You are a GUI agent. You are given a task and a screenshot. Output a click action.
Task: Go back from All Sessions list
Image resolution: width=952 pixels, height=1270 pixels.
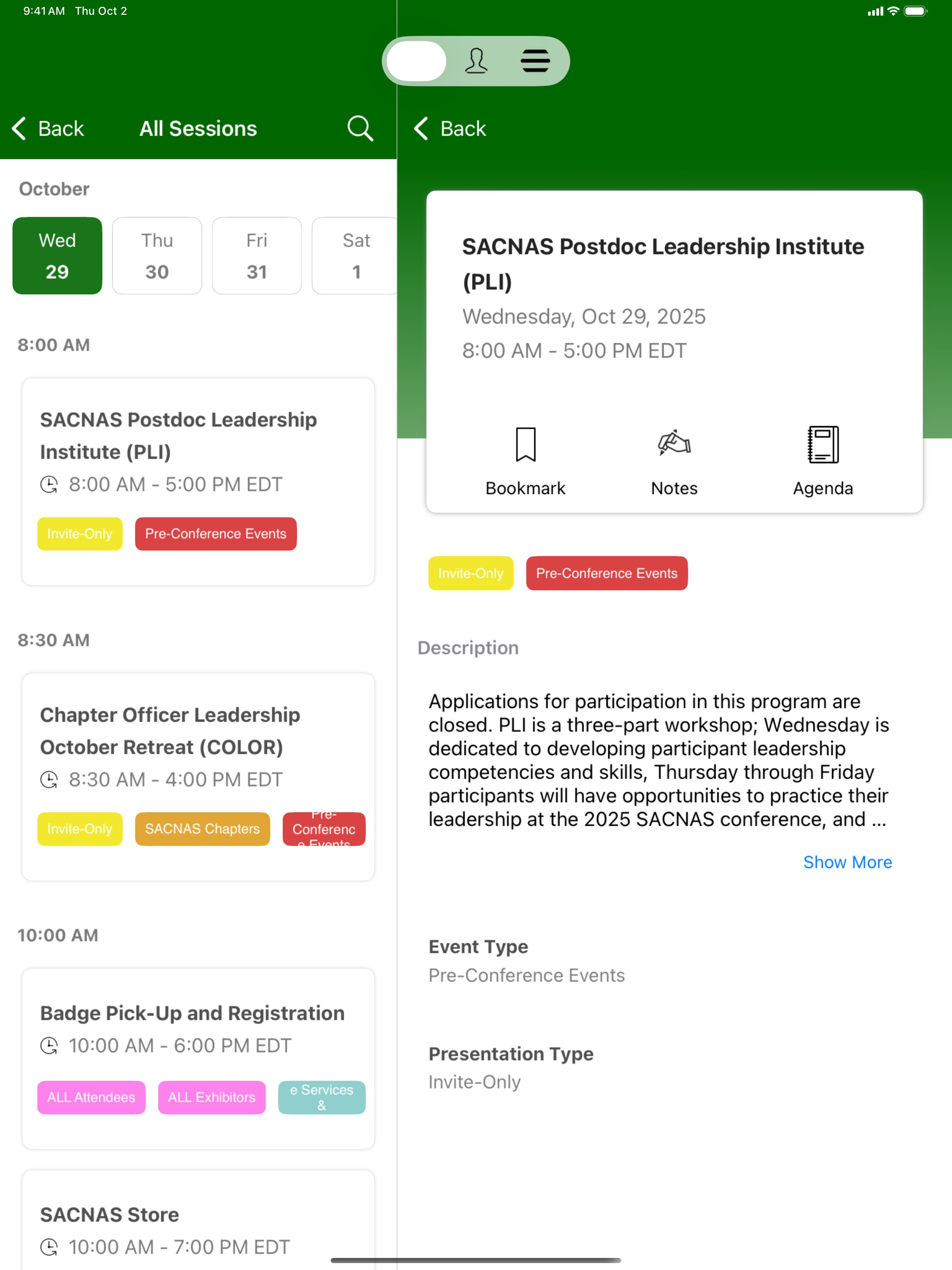click(48, 129)
